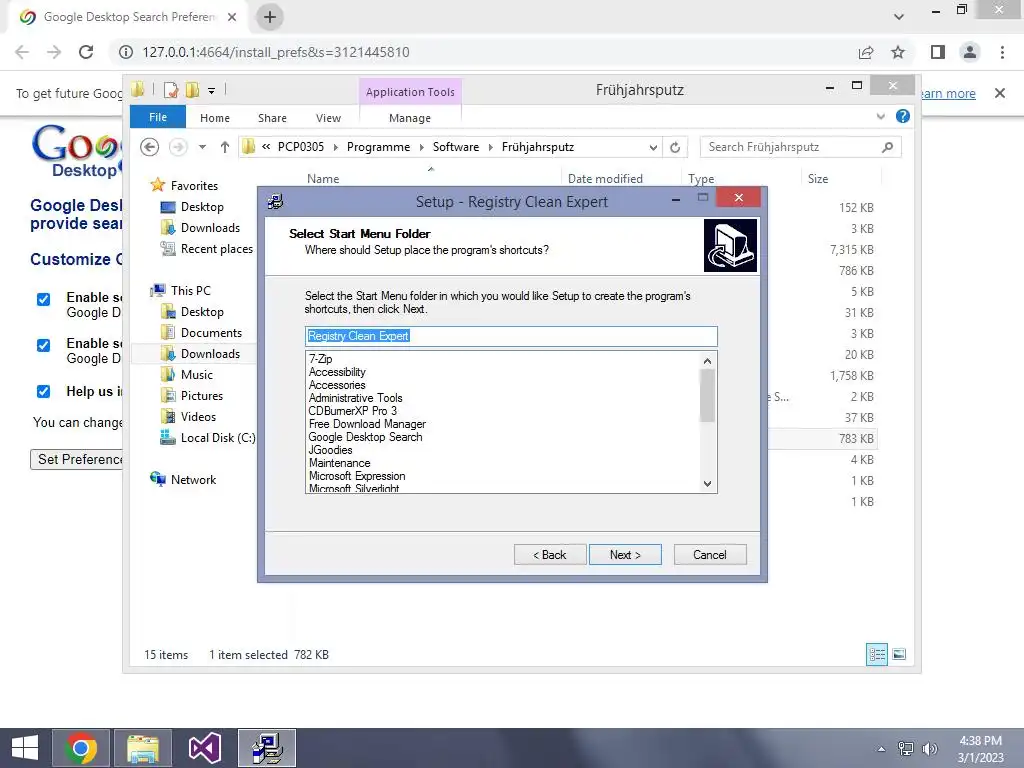Screen dimensions: 1024x768
Task: Click the folder list scroll down arrow
Action: (x=707, y=483)
